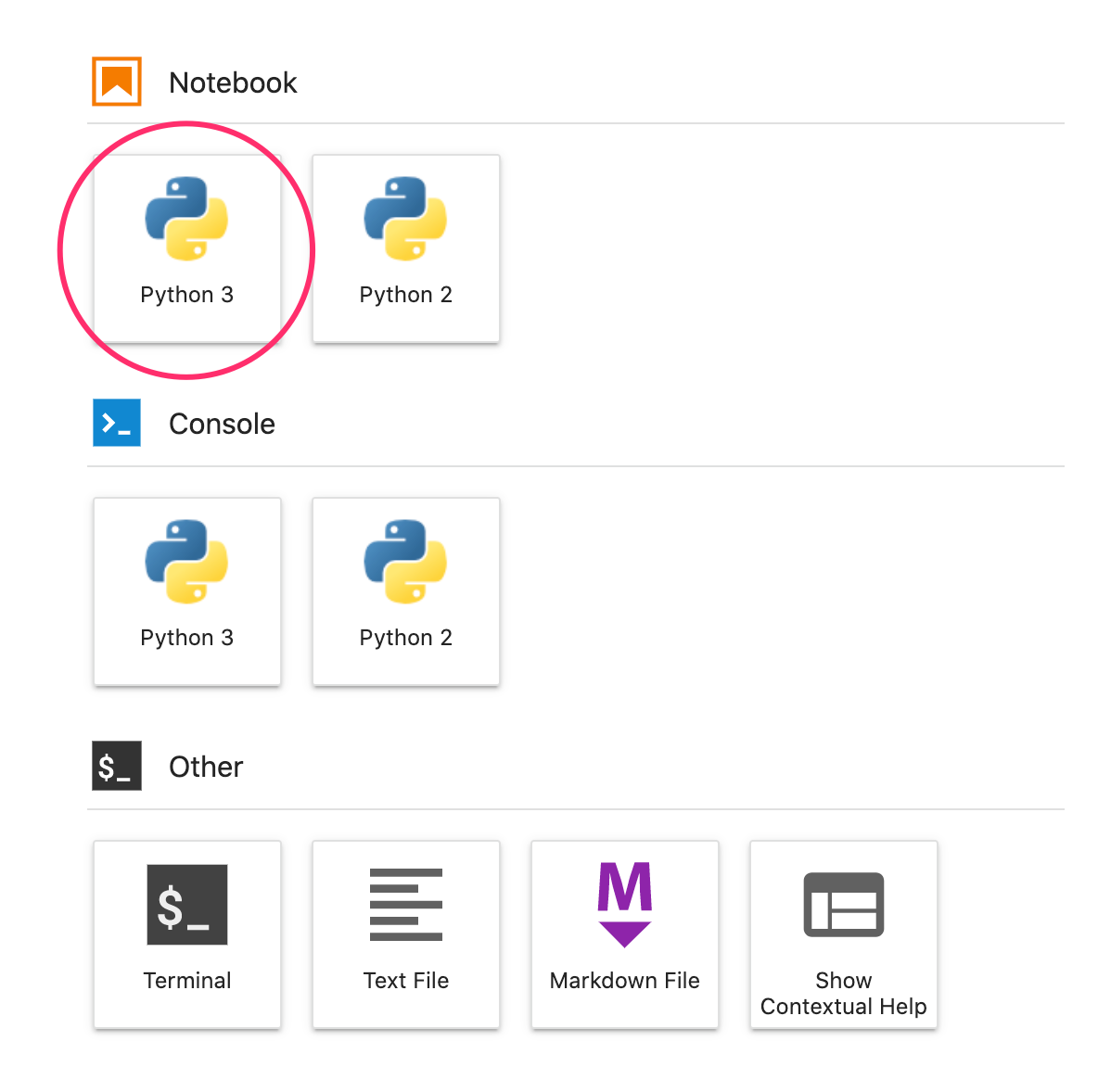Click the Contextual Help panel icon
The height and width of the screenshot is (1092, 1111).
(x=843, y=905)
